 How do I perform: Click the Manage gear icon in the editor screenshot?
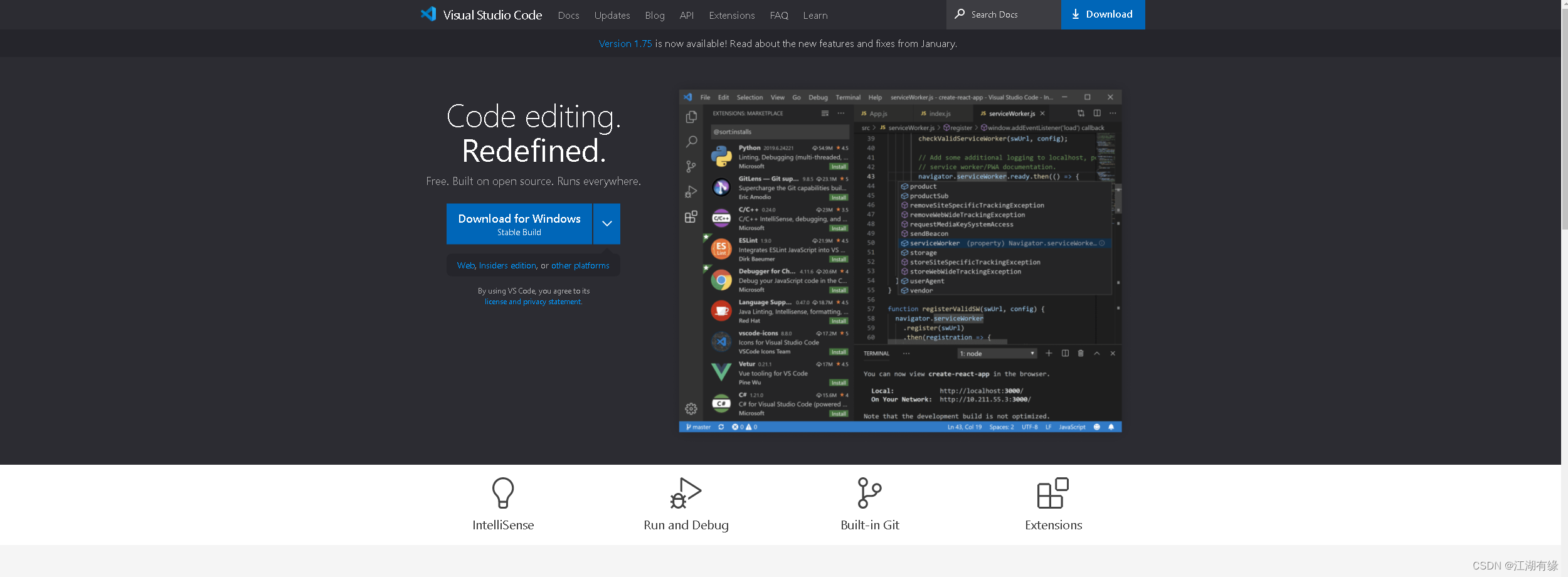(x=691, y=409)
